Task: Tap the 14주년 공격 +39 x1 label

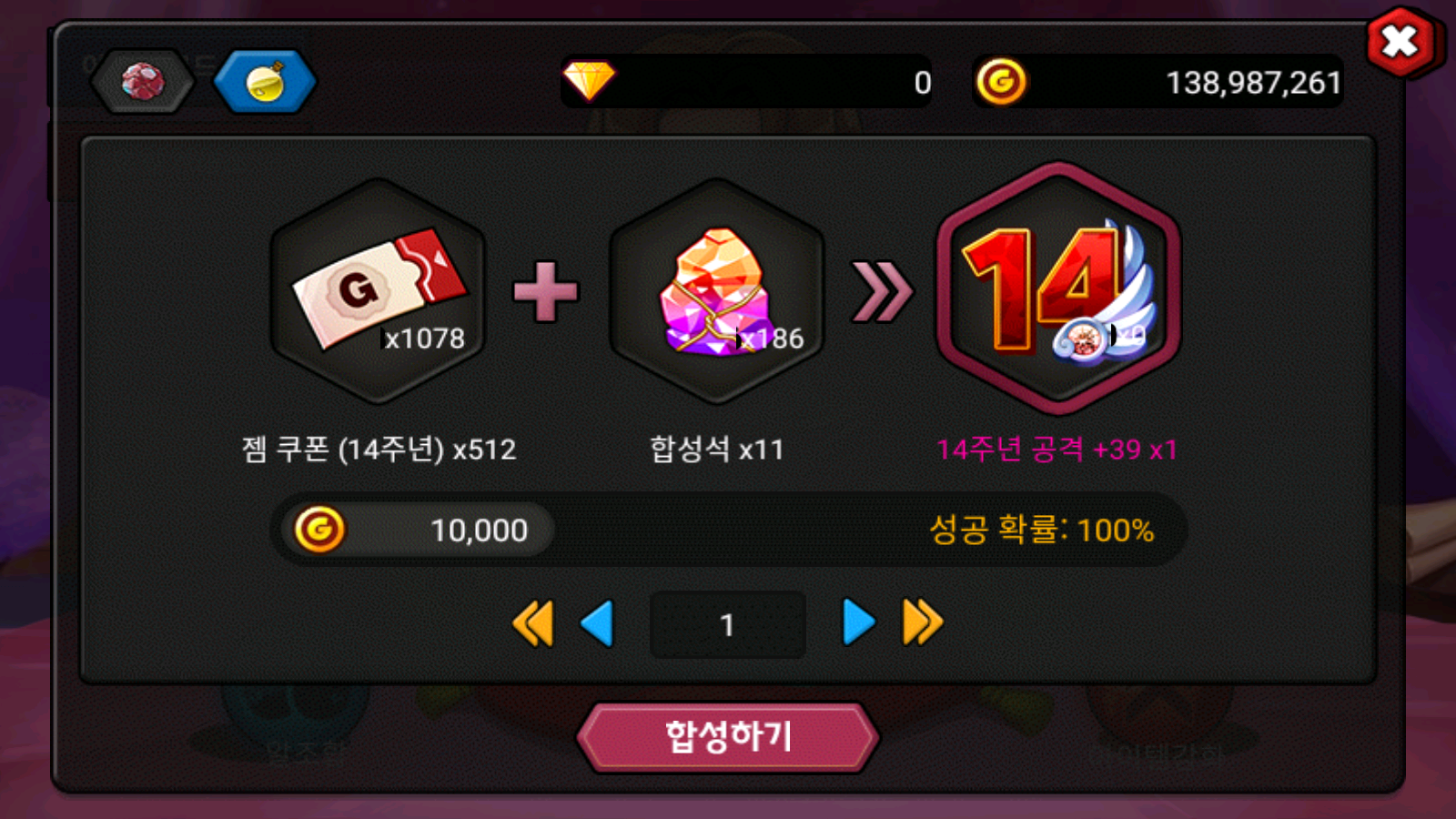Action: [1057, 449]
